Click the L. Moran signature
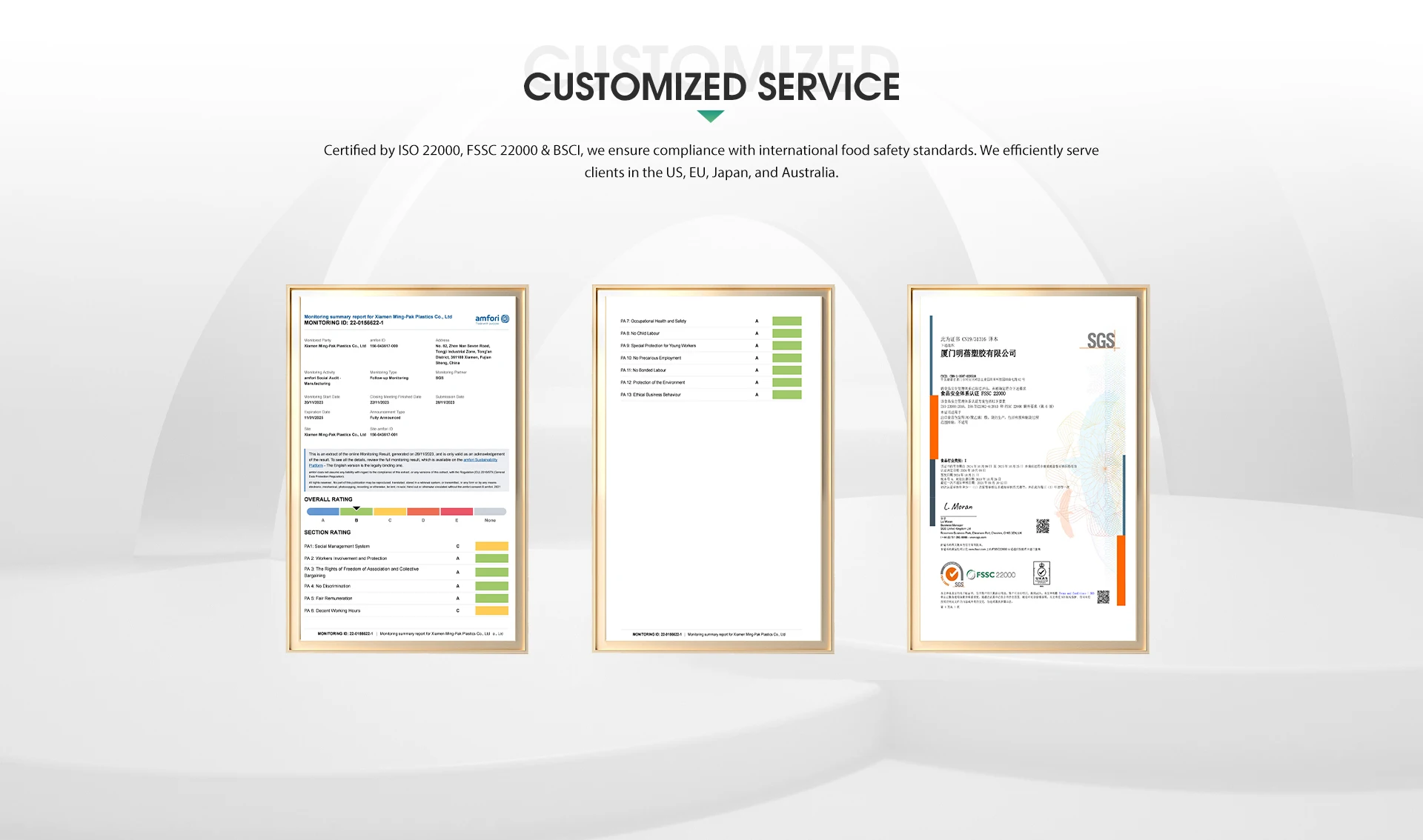This screenshot has height=840, width=1423. coord(958,507)
